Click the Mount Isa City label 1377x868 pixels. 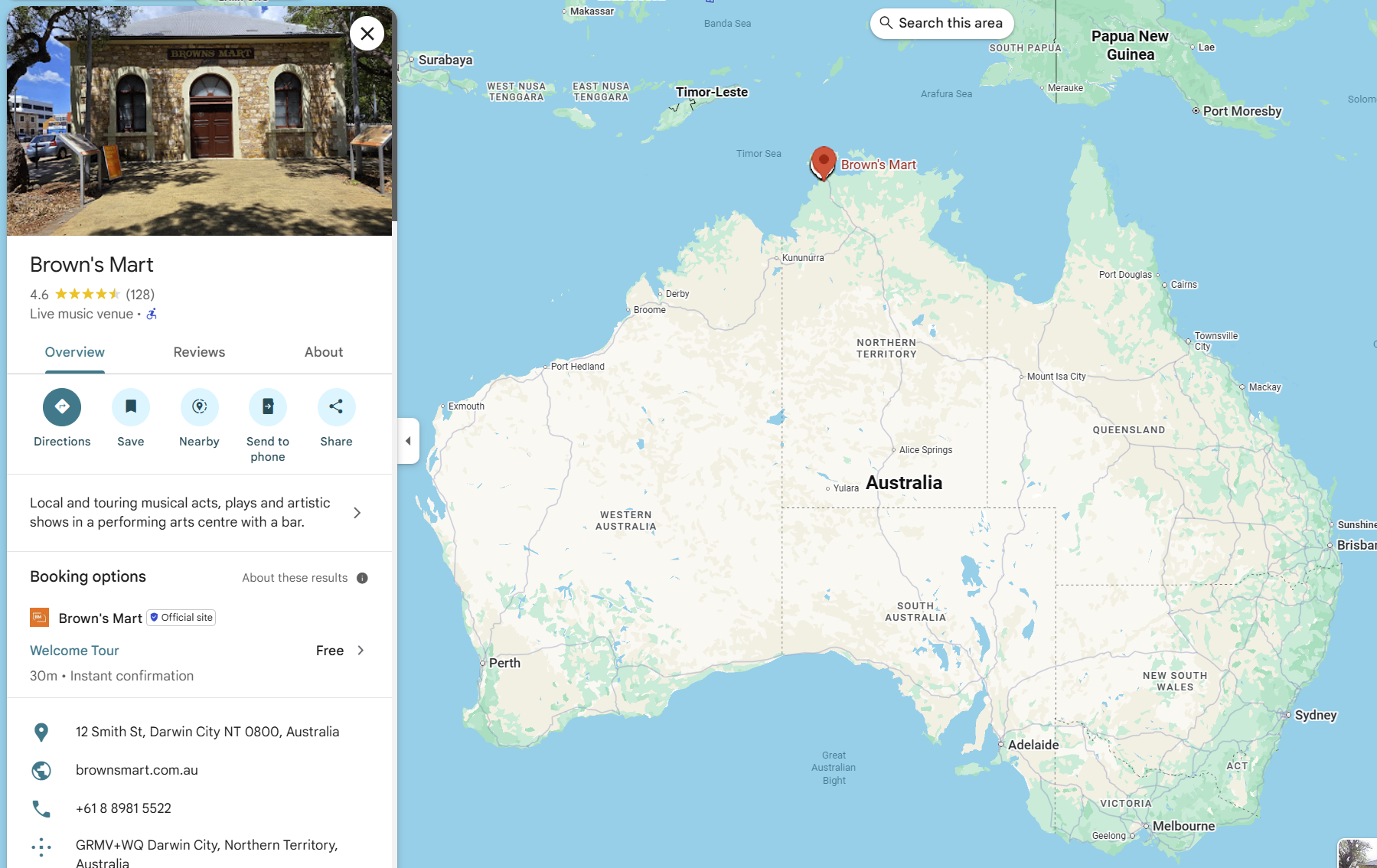(1056, 377)
